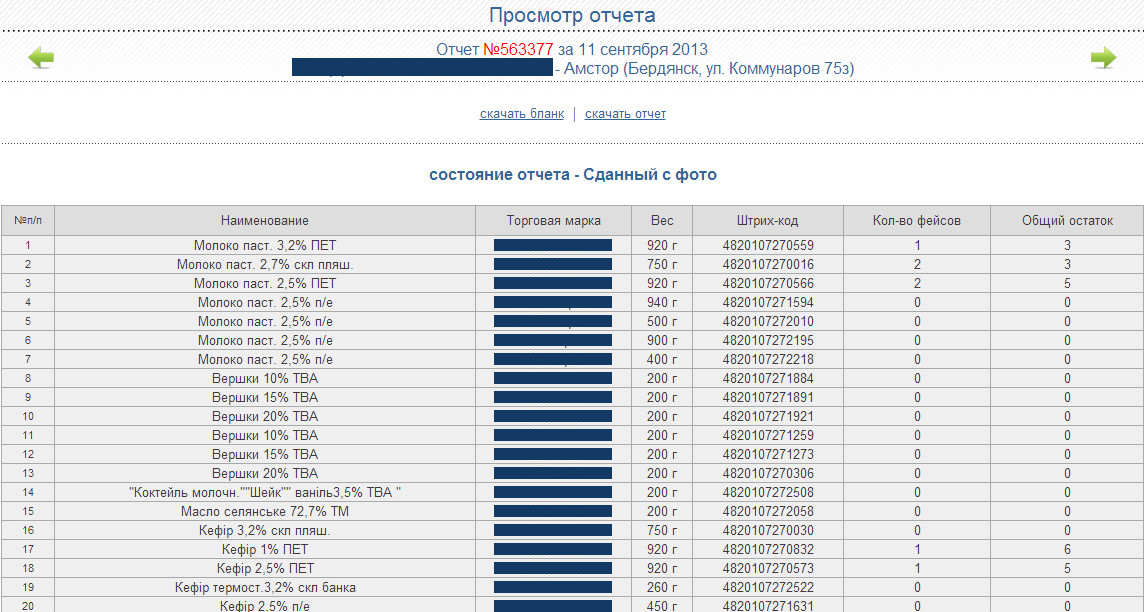Screen dimensions: 1144x612
Task: Open the 'скачать бланк' download link
Action: pos(521,114)
